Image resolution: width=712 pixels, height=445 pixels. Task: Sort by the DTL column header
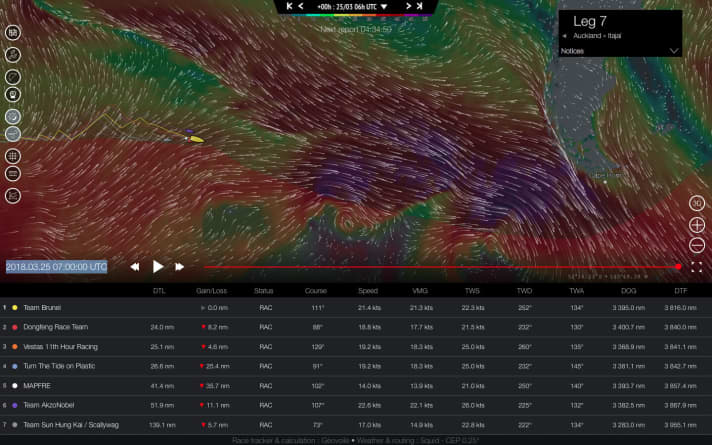(159, 291)
